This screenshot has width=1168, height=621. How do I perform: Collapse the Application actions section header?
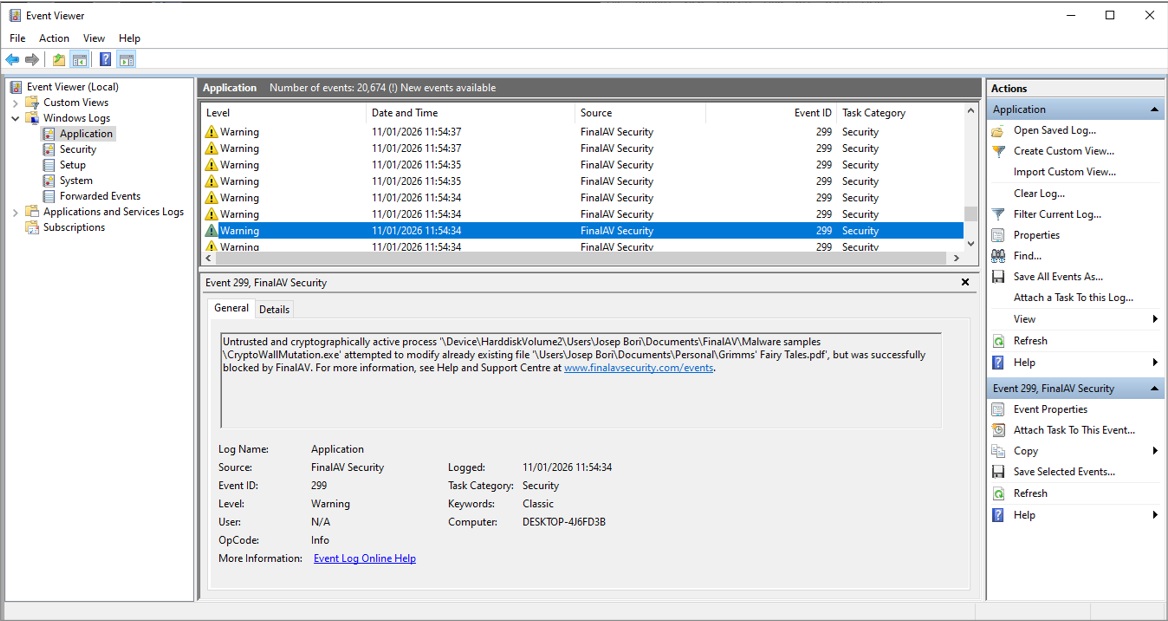[1155, 110]
